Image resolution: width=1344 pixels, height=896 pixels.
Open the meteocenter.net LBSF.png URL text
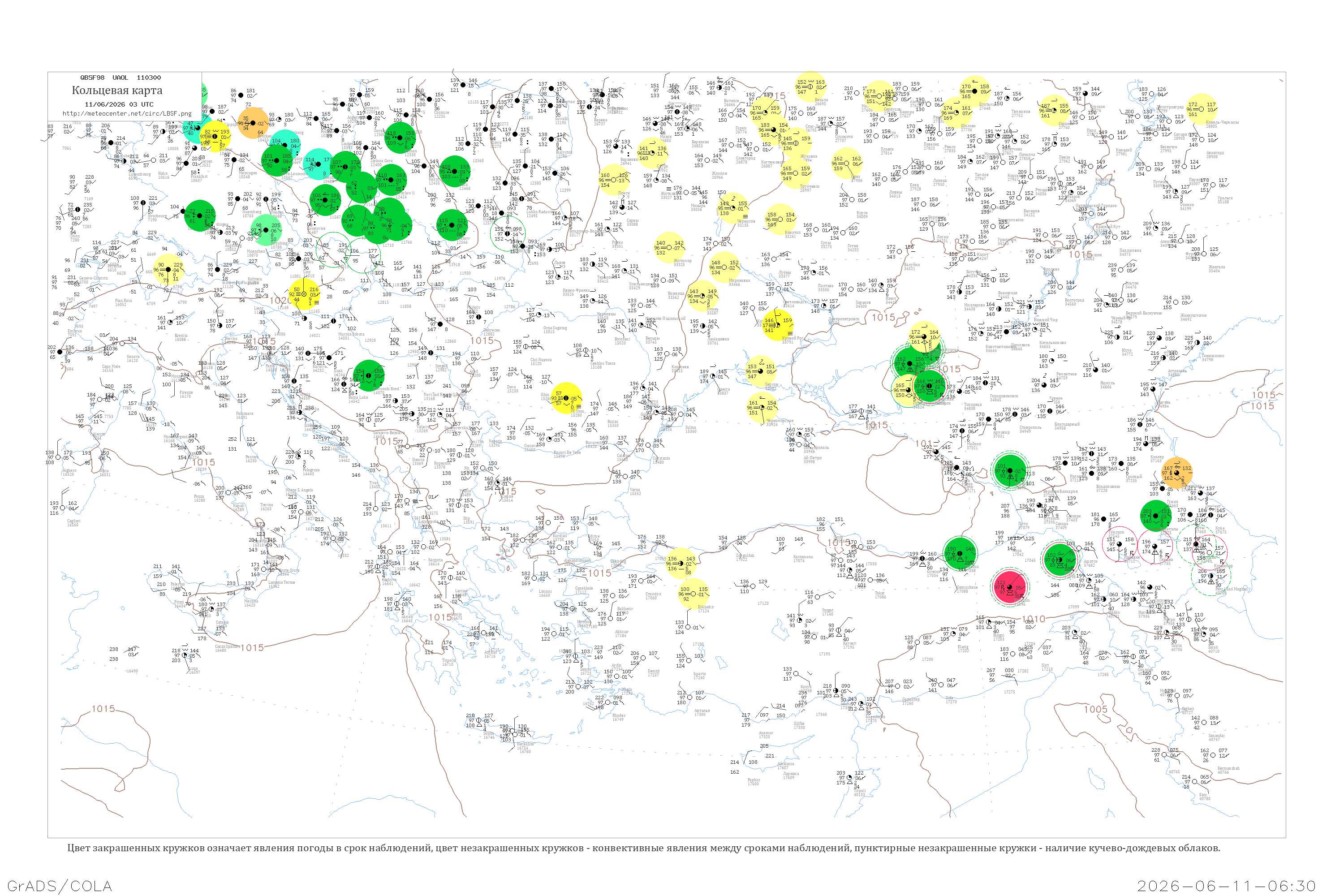127,113
